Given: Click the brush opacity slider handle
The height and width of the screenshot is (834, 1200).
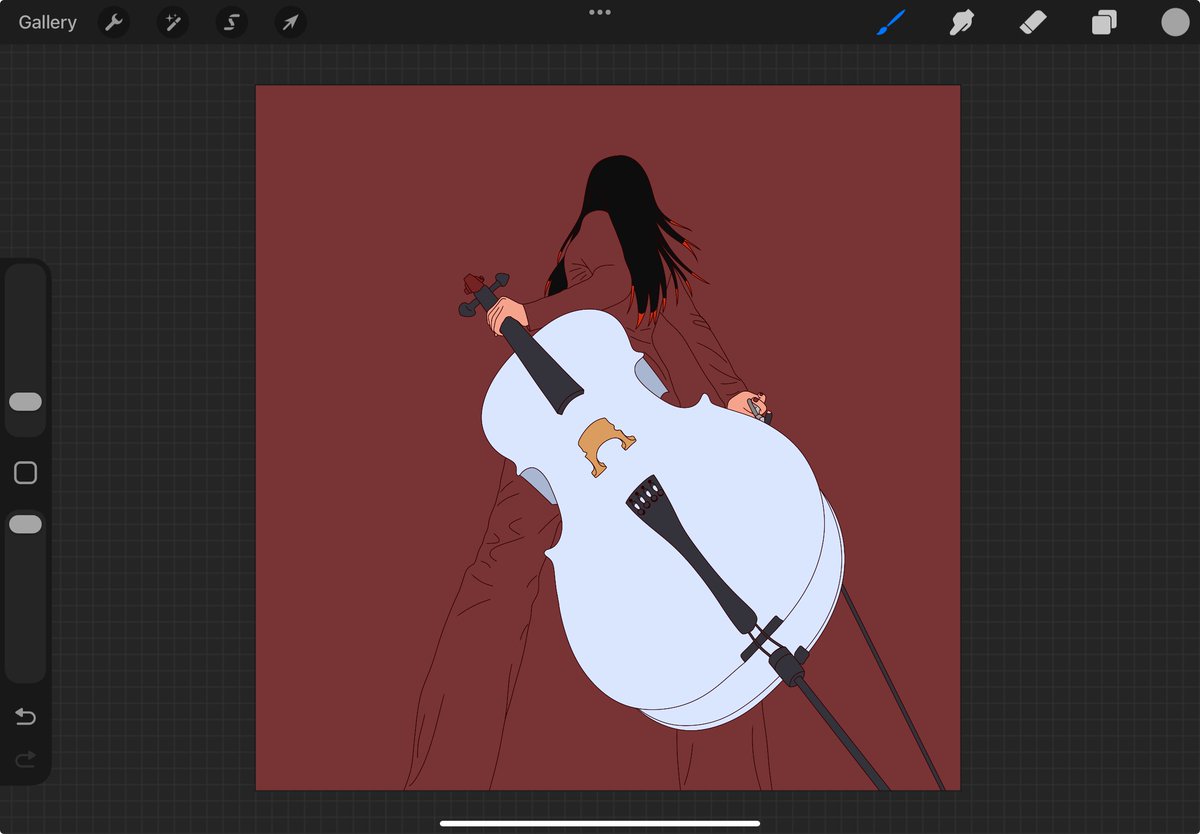Looking at the screenshot, I should tap(25, 524).
